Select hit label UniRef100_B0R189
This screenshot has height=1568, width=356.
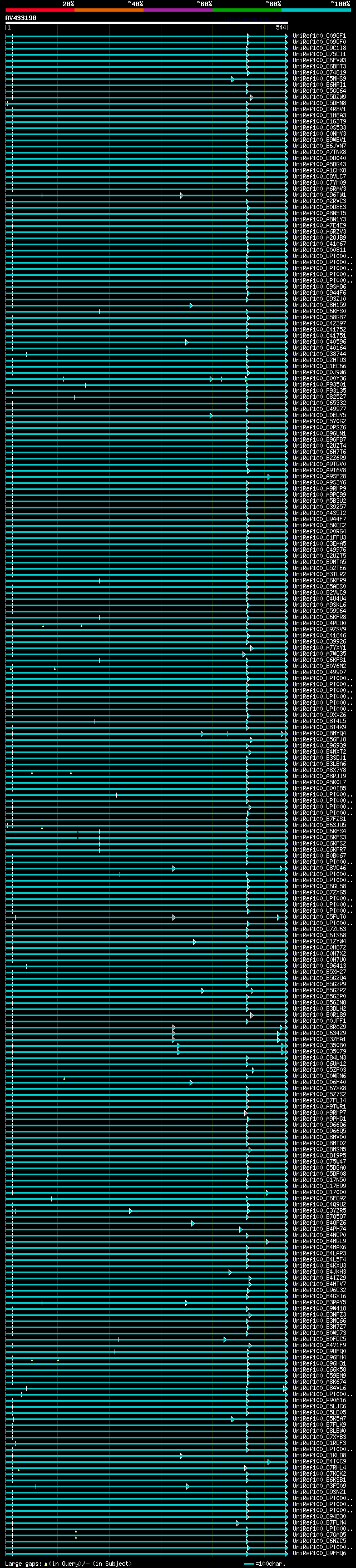[x=319, y=1015]
